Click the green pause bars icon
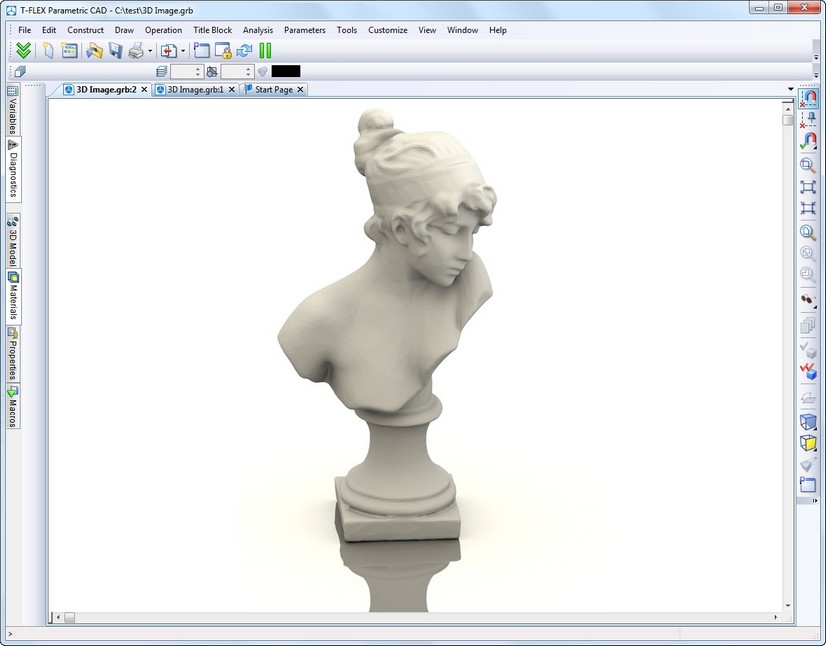Viewport: 826px width, 646px height. [x=265, y=50]
